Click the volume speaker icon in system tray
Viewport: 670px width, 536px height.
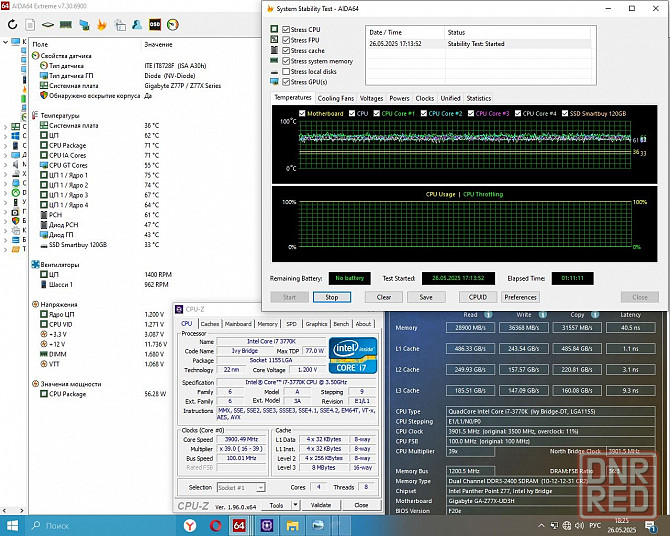(x=579, y=525)
